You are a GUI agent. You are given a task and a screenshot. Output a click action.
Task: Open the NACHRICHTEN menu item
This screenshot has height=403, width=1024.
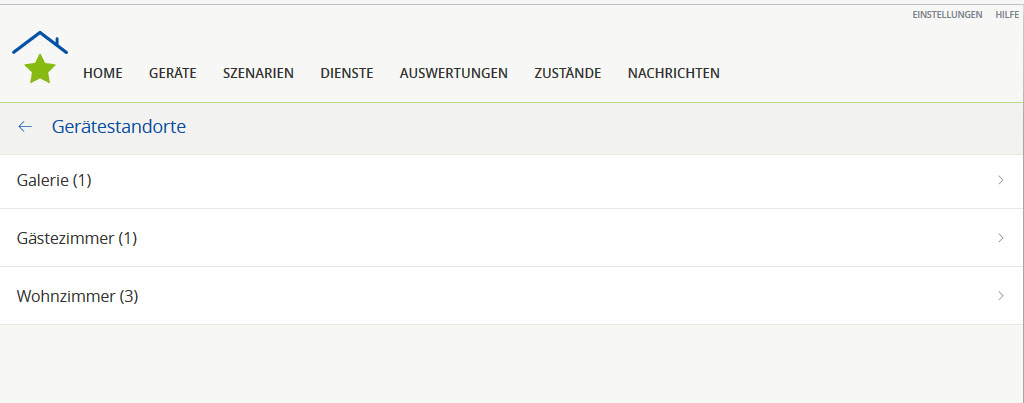click(673, 73)
